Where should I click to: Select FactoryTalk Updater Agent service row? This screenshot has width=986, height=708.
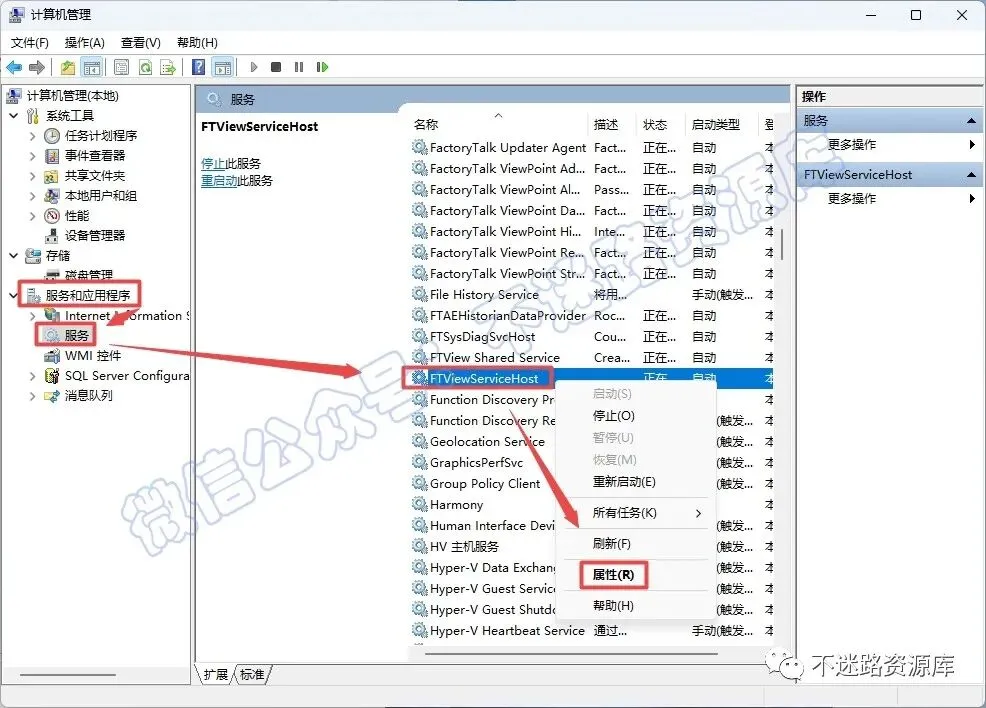click(592, 148)
